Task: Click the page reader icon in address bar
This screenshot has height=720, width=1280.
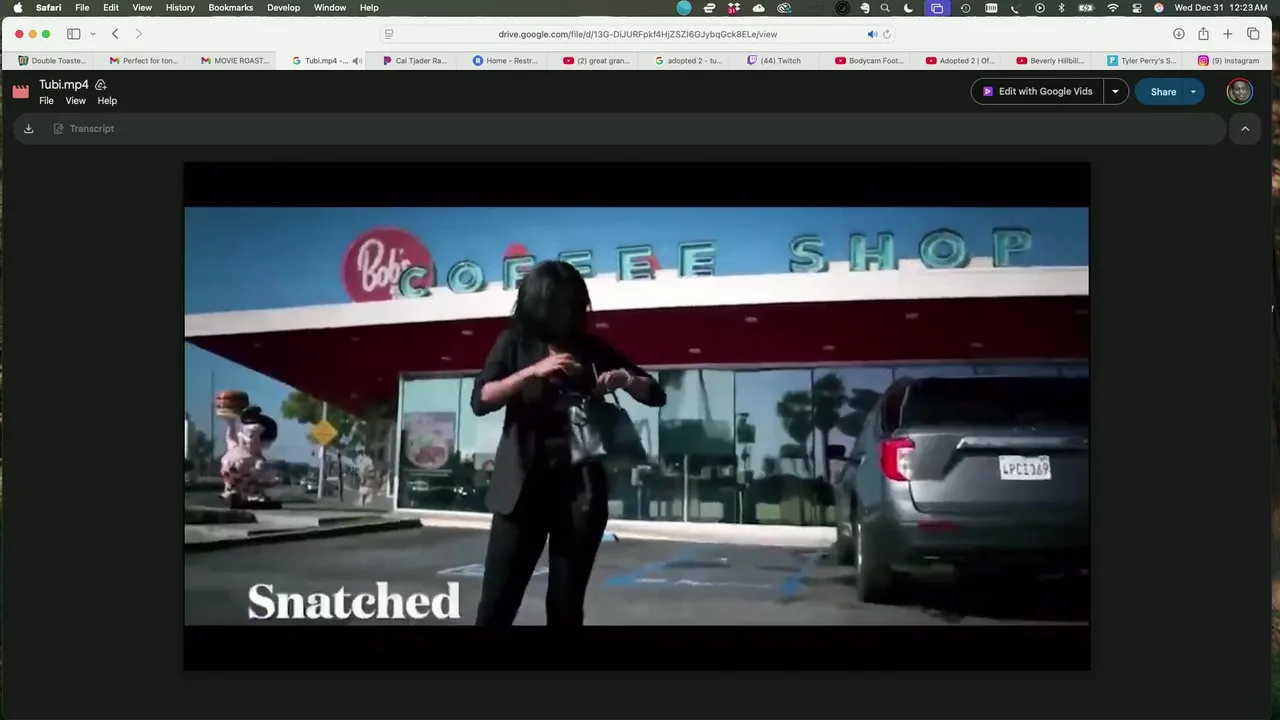Action: tap(389, 34)
